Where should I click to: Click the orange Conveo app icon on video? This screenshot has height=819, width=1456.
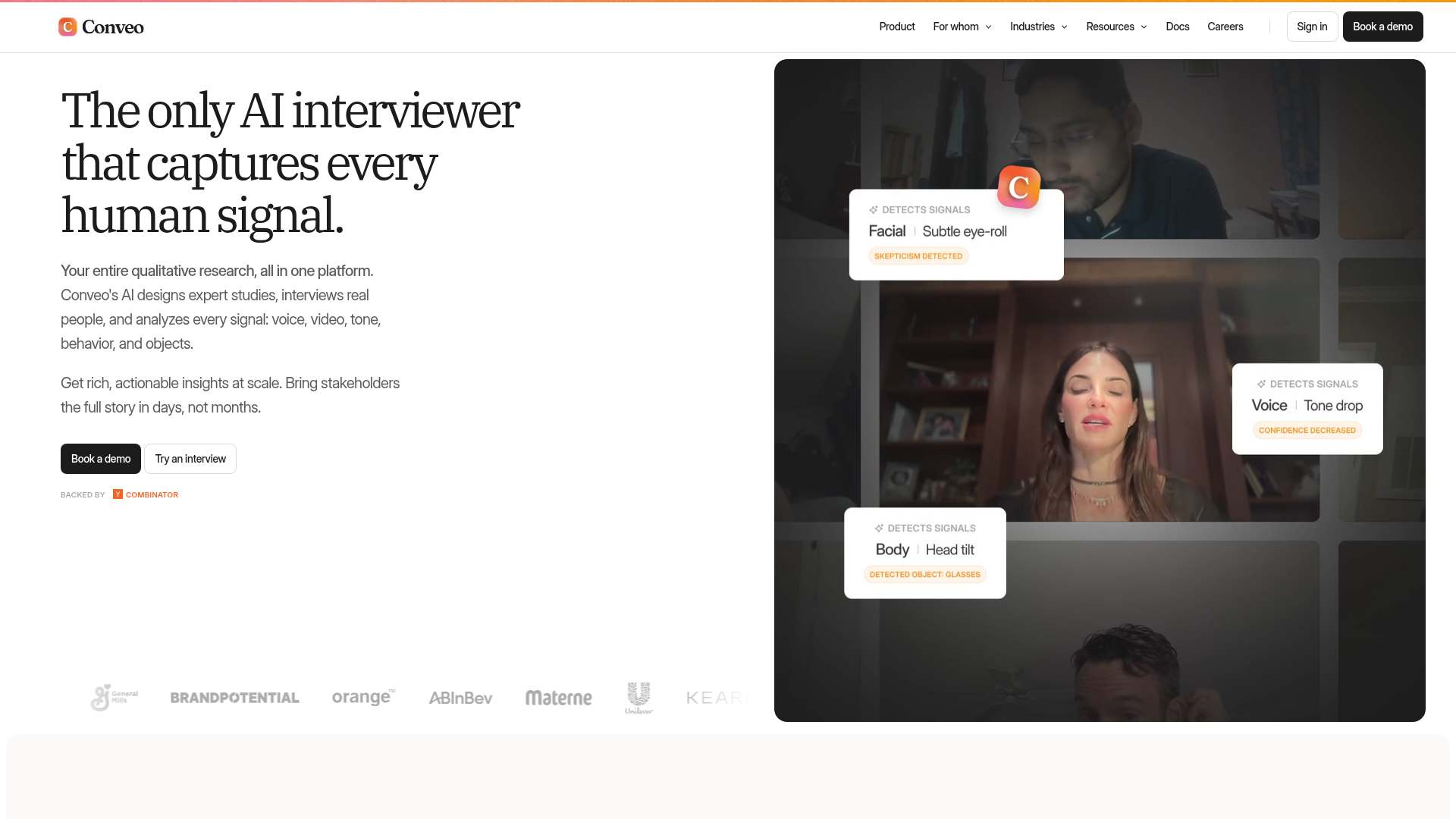(1018, 187)
